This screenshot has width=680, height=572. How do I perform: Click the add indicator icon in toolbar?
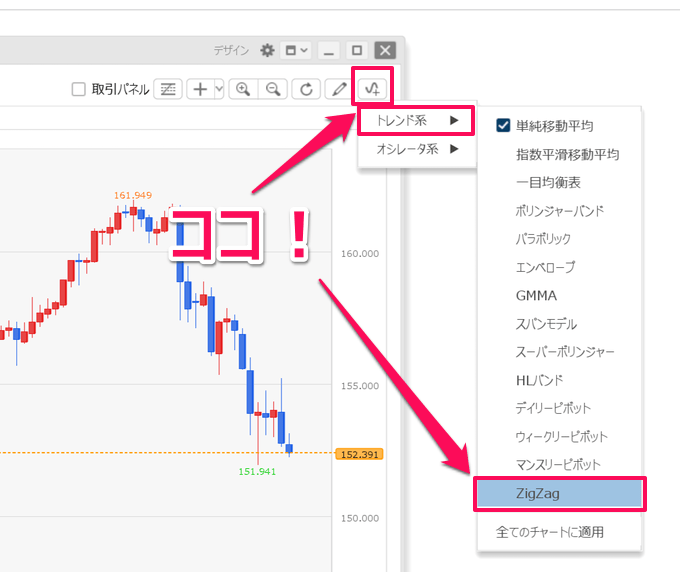(x=372, y=88)
